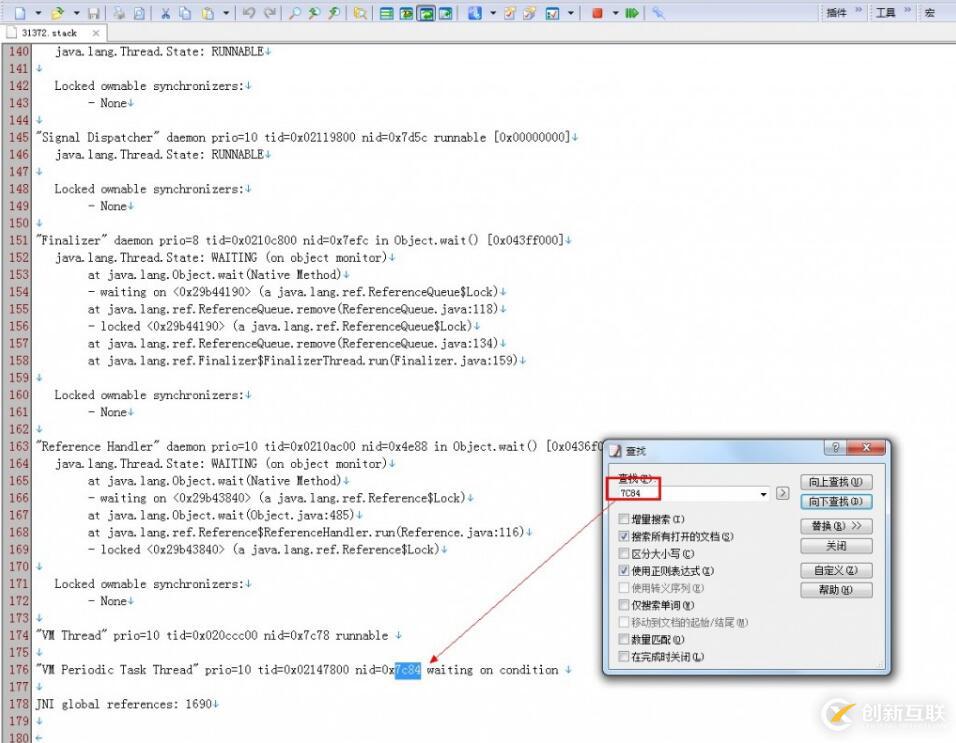Open Find with the magnifier icon
This screenshot has width=956, height=743.
(x=295, y=13)
